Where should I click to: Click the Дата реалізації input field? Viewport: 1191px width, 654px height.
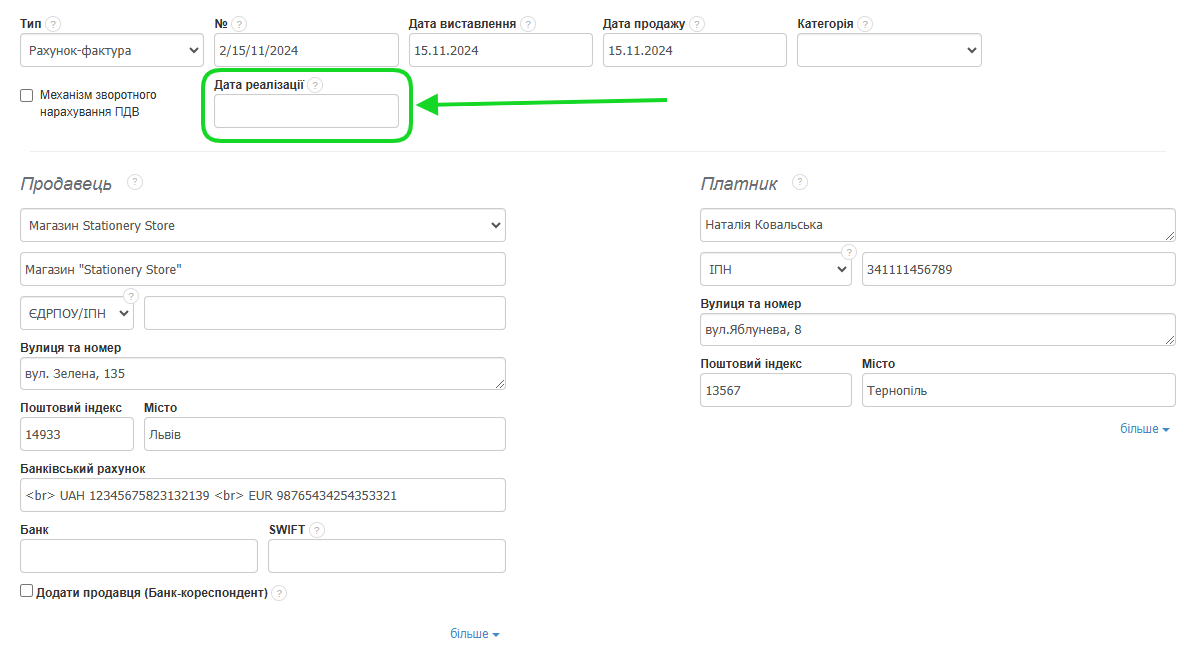(306, 111)
